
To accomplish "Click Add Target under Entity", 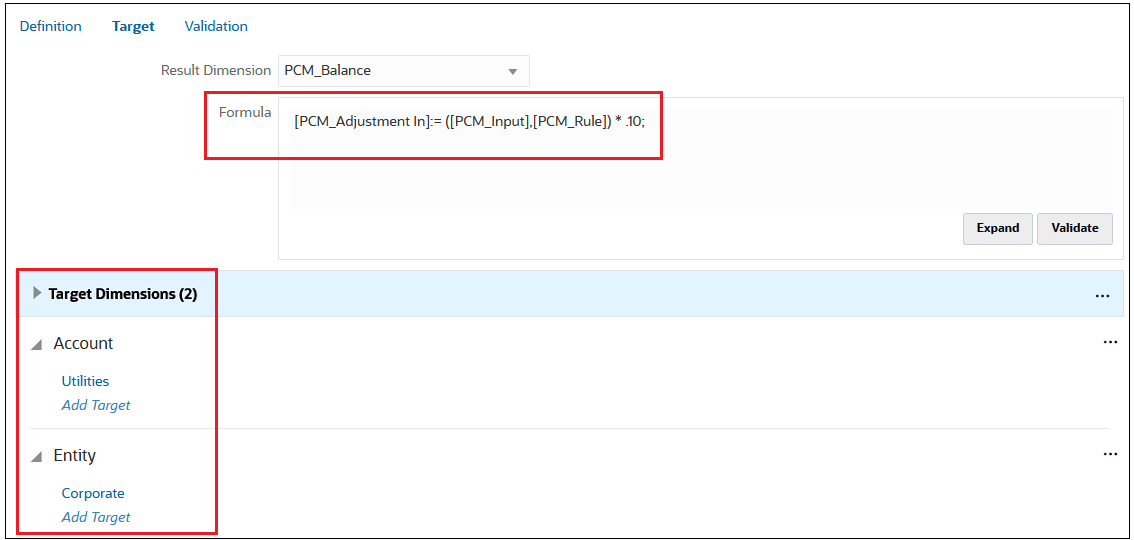I will 96,517.
